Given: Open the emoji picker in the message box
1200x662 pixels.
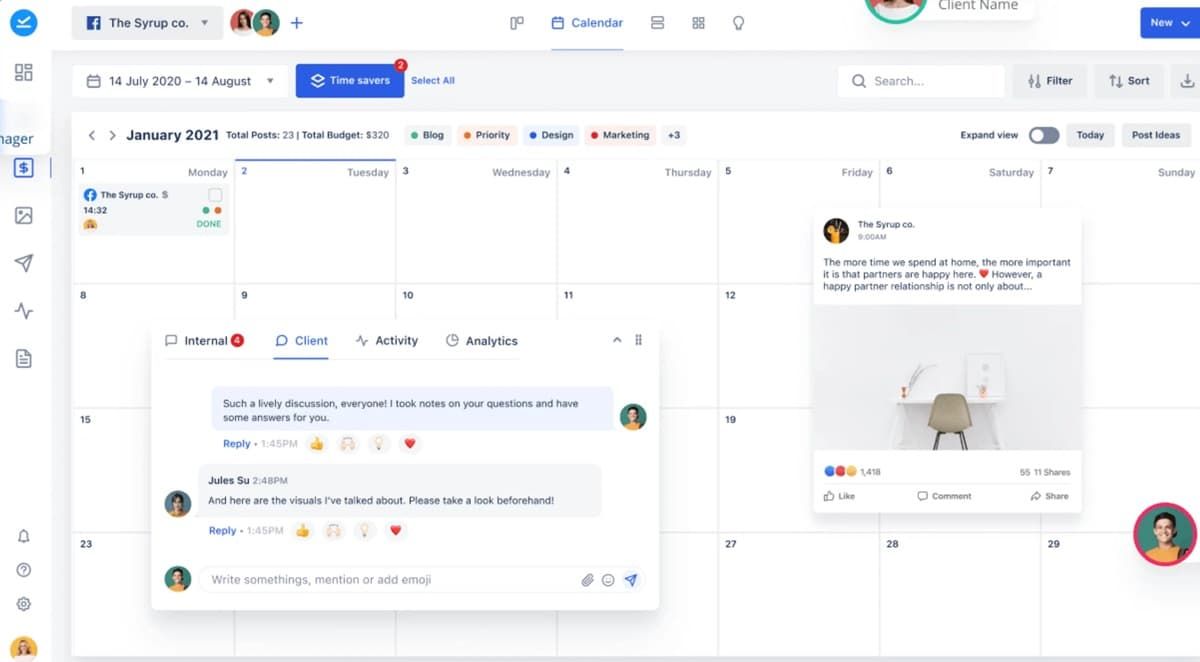Looking at the screenshot, I should 608,580.
